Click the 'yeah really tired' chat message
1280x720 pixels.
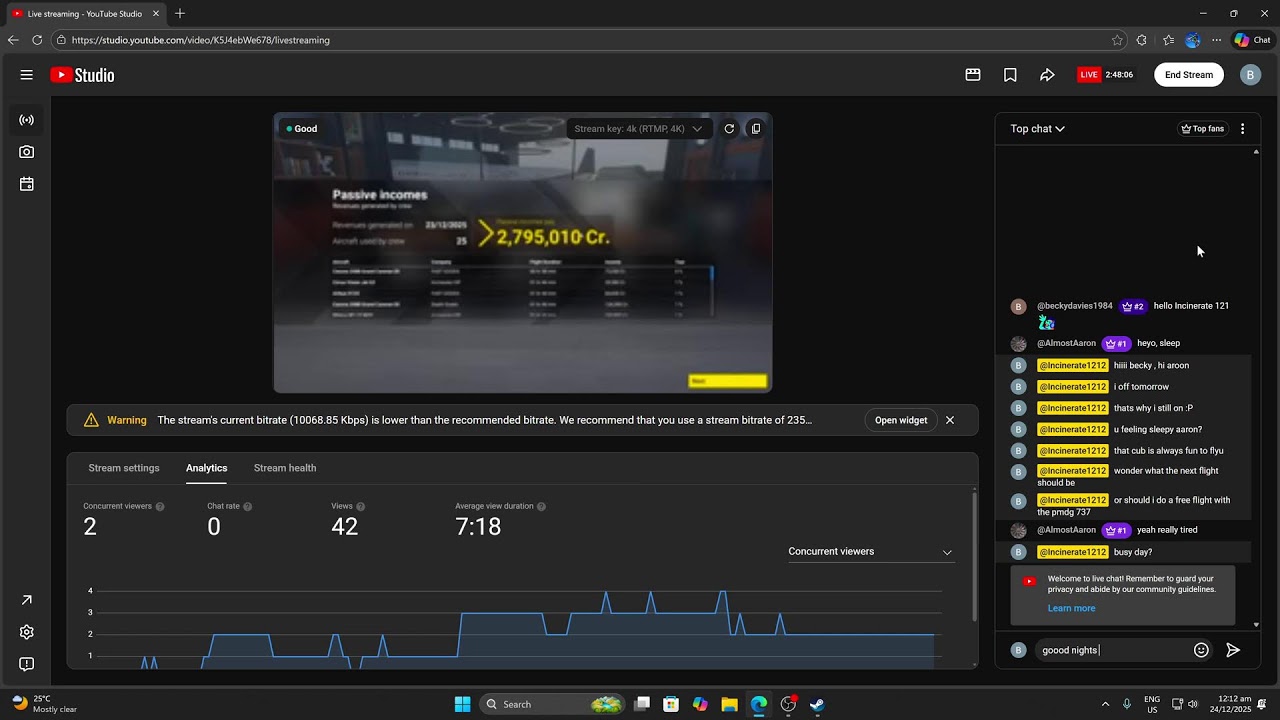[x=1167, y=530]
